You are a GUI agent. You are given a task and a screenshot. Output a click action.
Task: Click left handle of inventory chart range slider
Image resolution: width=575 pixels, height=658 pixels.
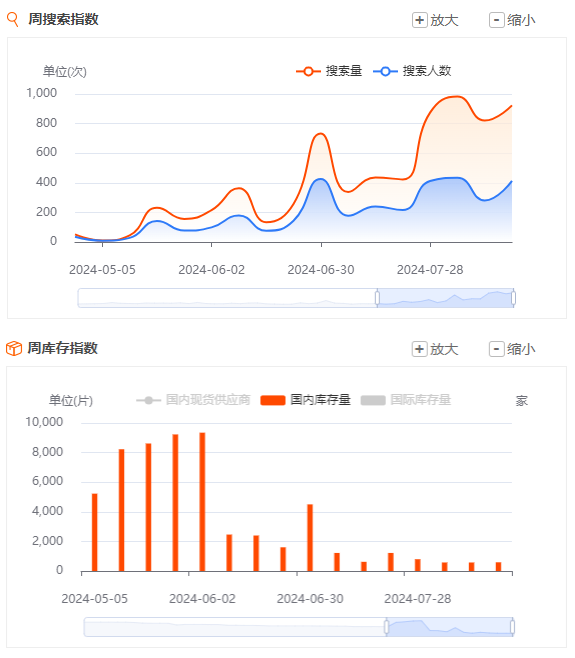click(x=386, y=627)
